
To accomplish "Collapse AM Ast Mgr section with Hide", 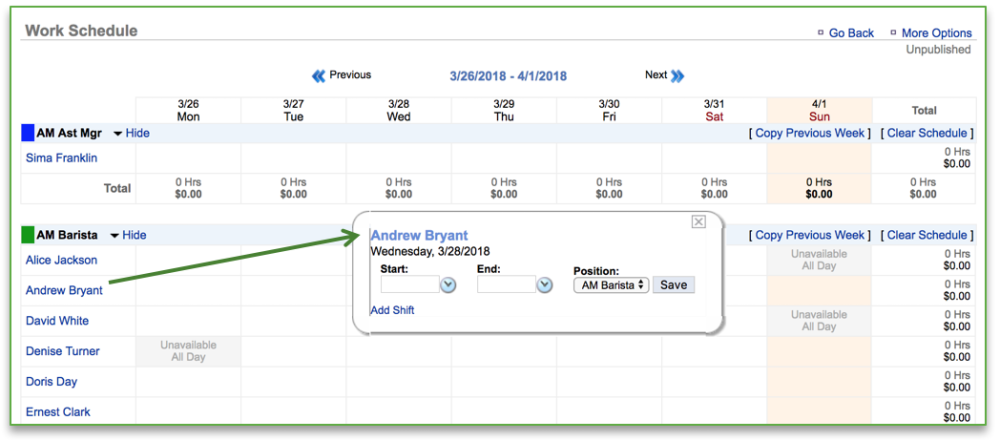I will (137, 133).
